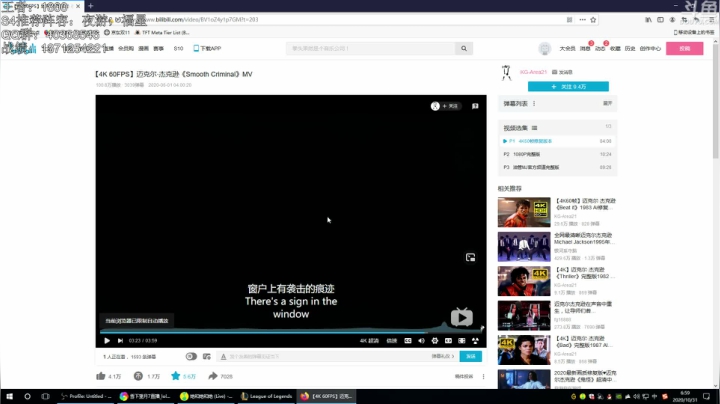Image resolution: width=720 pixels, height=404 pixels.
Task: Open playback speed menu in the player
Action: (392, 341)
